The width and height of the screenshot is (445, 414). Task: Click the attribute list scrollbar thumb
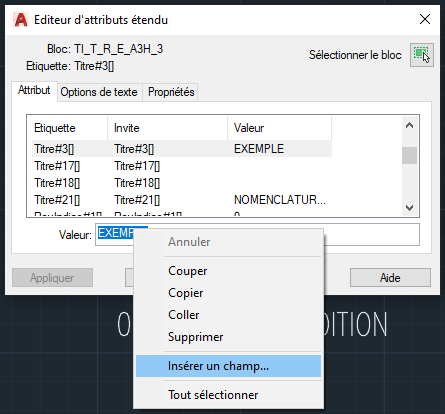coord(410,156)
